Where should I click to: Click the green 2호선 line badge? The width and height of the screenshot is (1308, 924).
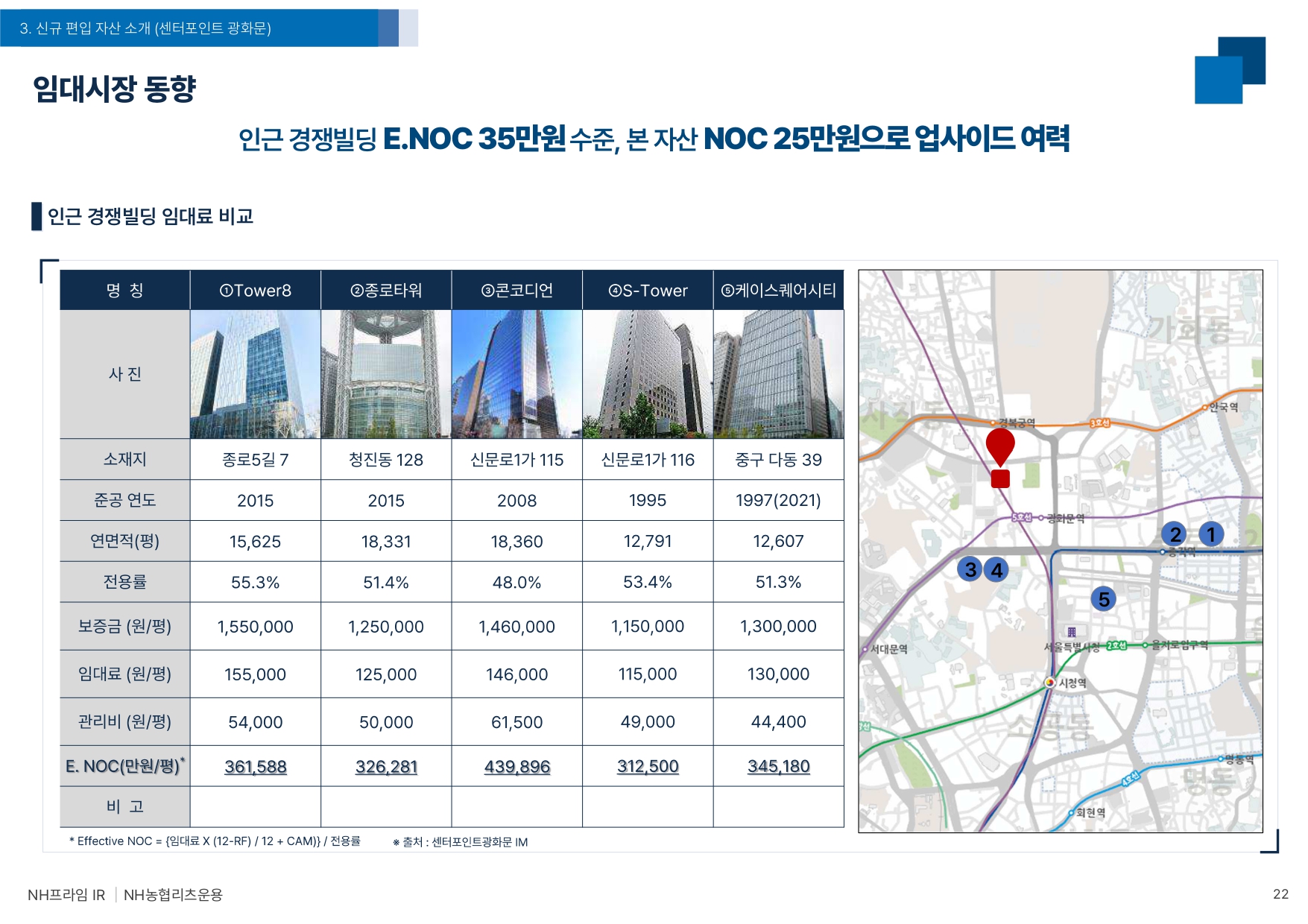click(x=1116, y=645)
